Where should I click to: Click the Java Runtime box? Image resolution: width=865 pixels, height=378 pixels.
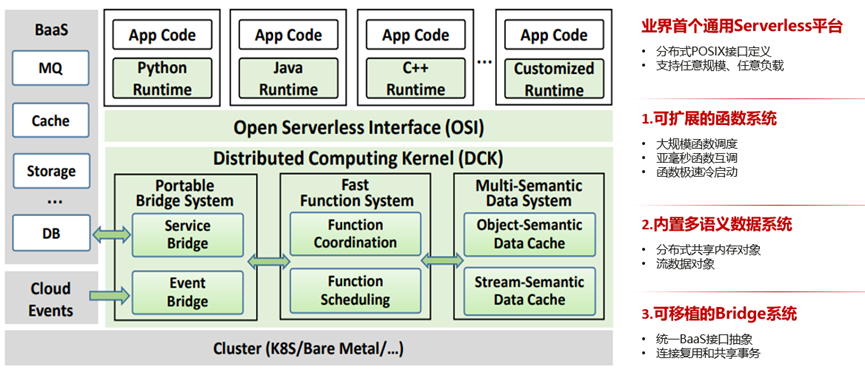(x=288, y=78)
